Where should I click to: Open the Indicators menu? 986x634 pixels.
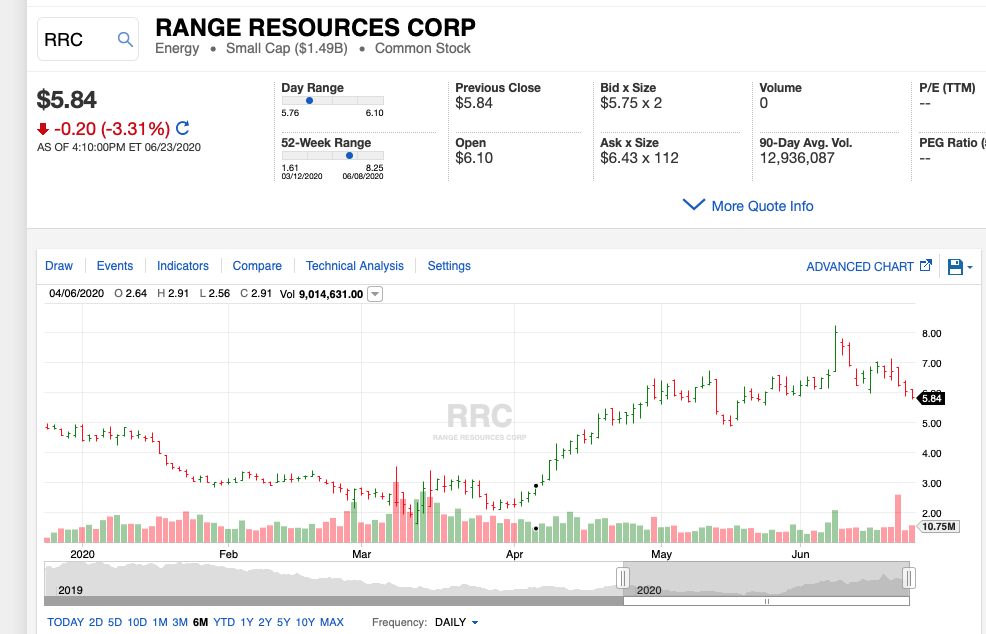[x=182, y=266]
